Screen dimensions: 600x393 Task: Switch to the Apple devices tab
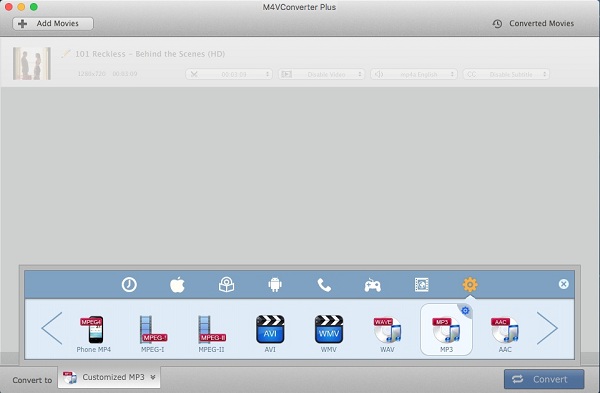[177, 285]
